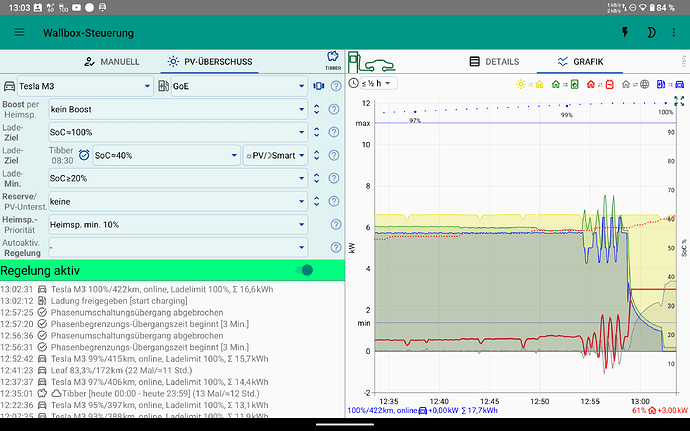The height and width of the screenshot is (431, 690).
Task: Step the SoC=100% value with arrows
Action: [x=316, y=132]
